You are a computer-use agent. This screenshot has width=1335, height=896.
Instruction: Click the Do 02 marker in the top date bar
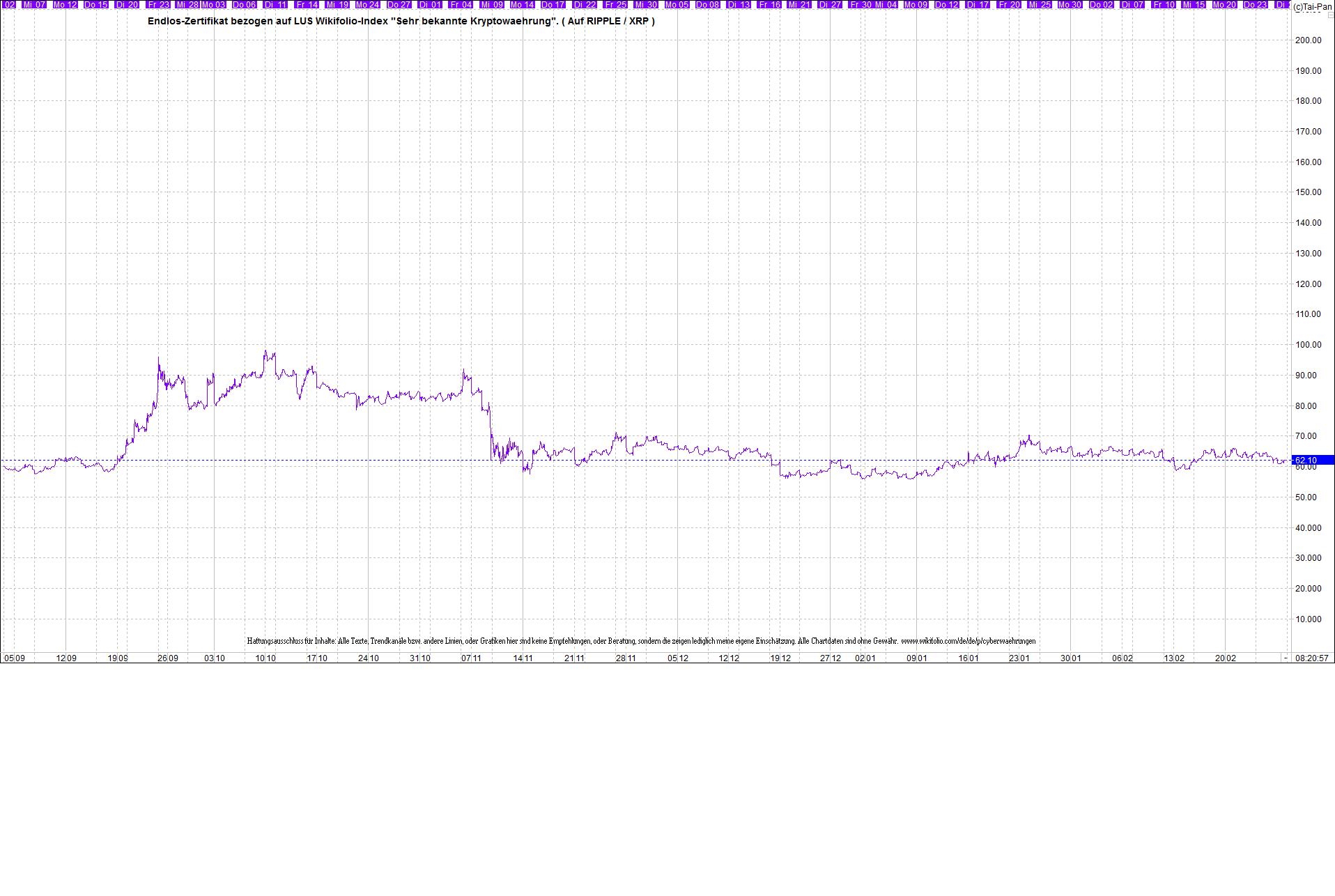pos(1102,4)
